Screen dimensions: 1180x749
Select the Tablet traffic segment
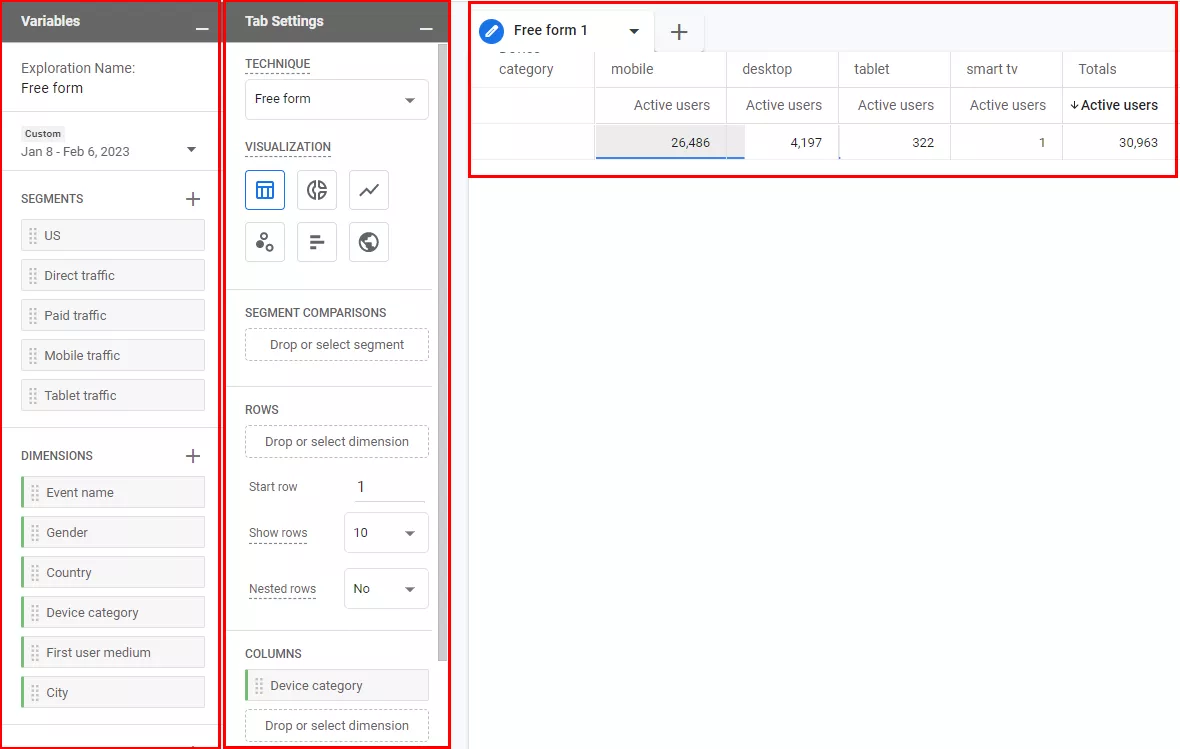[x=113, y=395]
